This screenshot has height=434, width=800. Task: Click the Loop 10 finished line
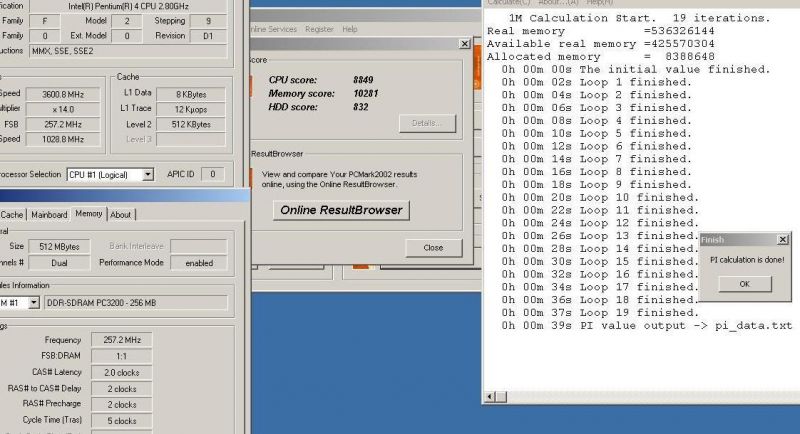600,197
